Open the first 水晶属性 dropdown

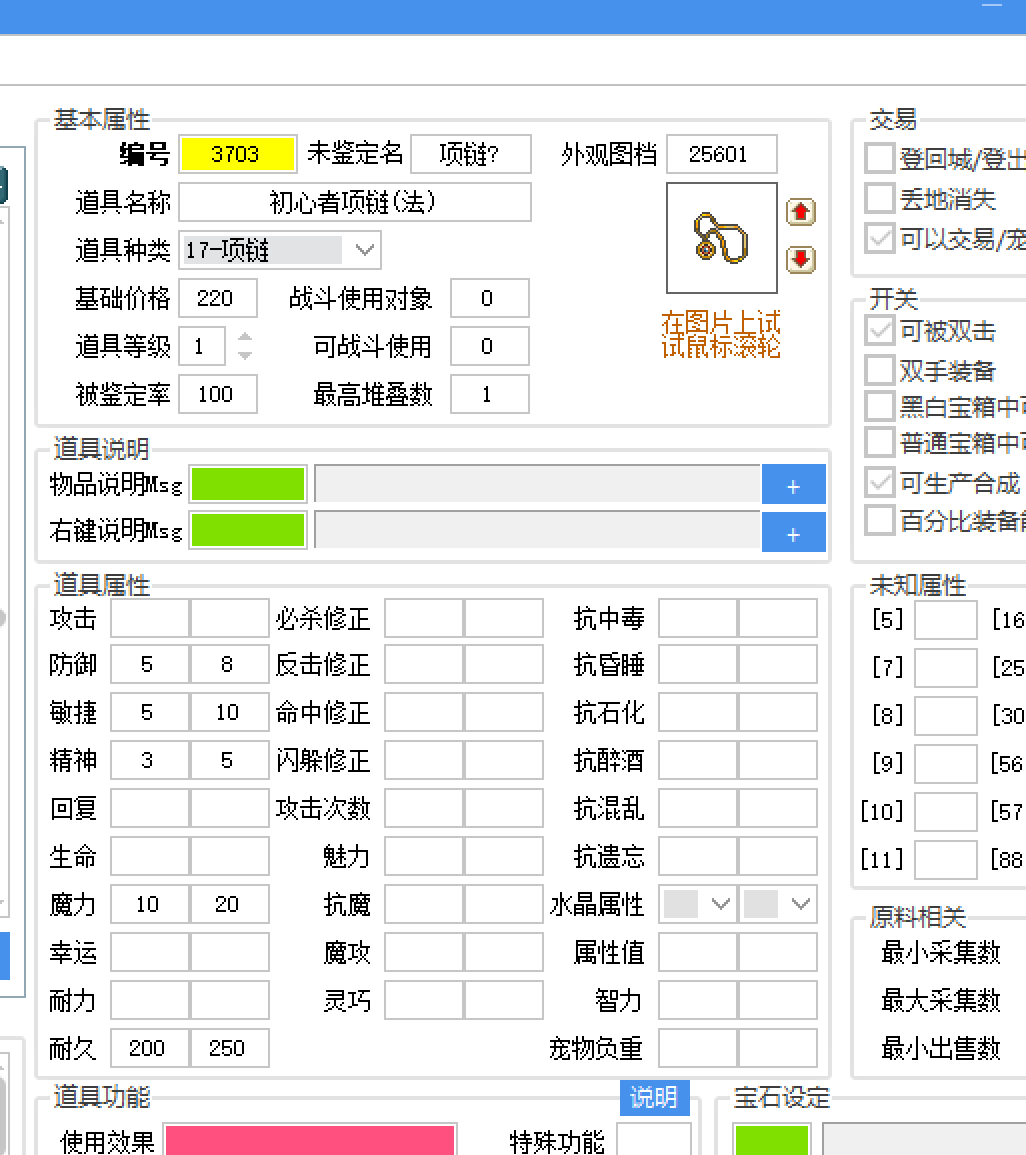point(698,904)
